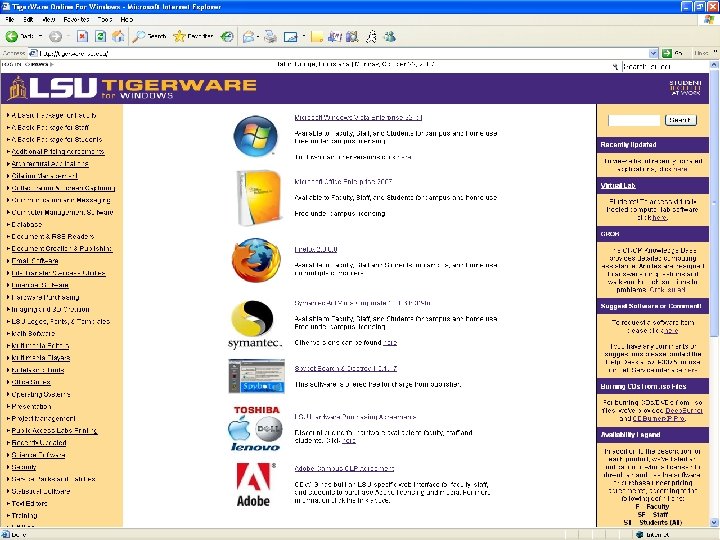720x540 pixels.
Task: Open the Email Software category link
Action: pos(35,261)
